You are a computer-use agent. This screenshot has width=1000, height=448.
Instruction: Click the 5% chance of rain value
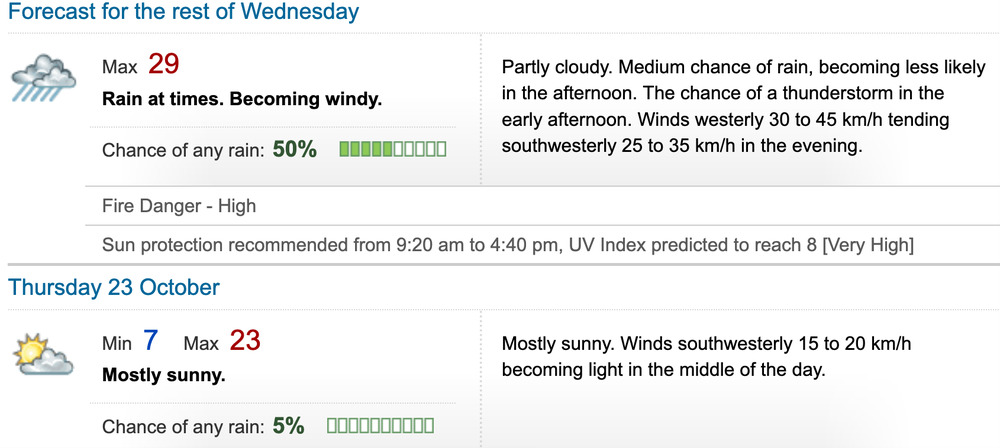289,426
